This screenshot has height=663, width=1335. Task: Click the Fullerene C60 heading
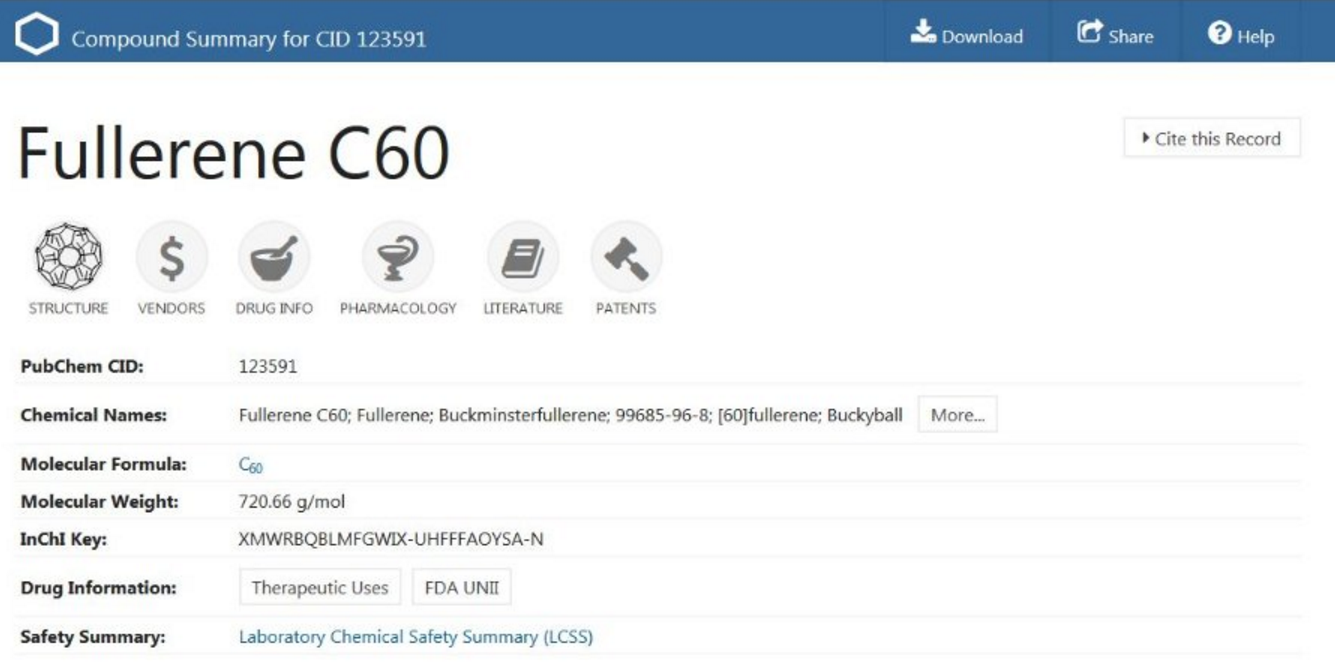click(234, 153)
